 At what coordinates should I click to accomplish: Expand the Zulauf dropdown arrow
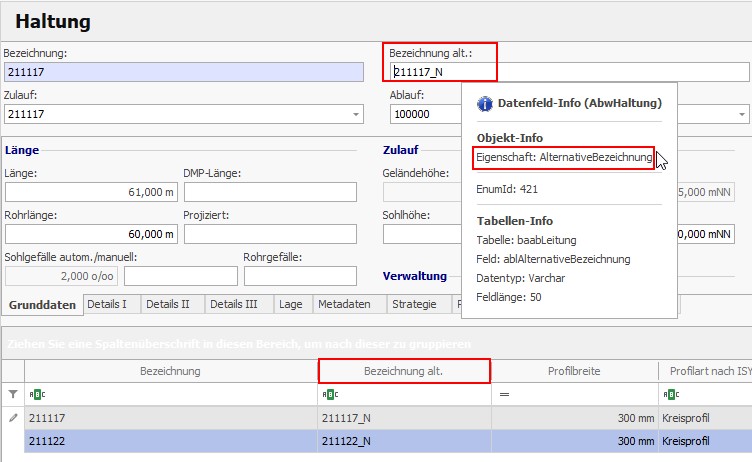(x=357, y=114)
